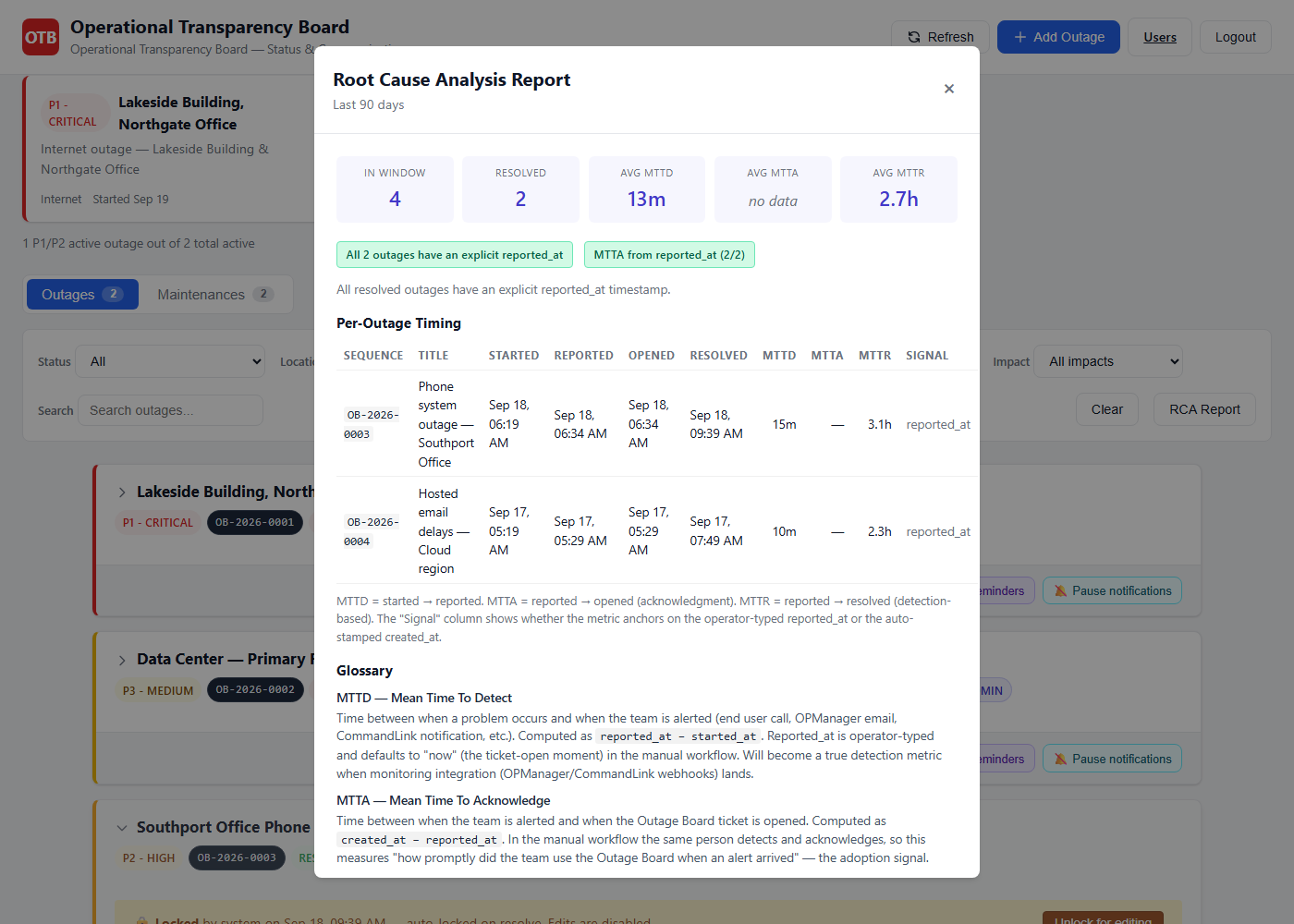Select the AVG MTTD 13m card
This screenshot has height=924, width=1294.
[x=647, y=189]
